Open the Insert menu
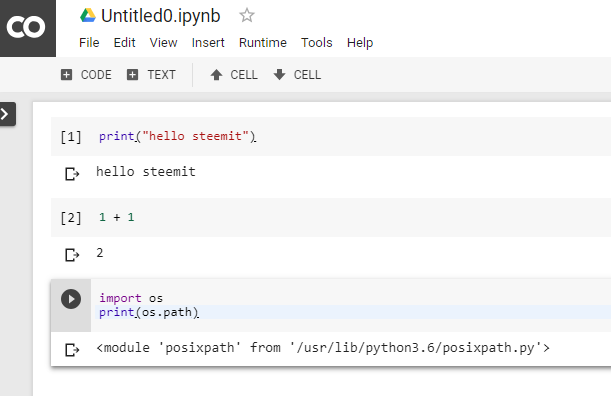Image resolution: width=611 pixels, height=396 pixels. tap(208, 42)
